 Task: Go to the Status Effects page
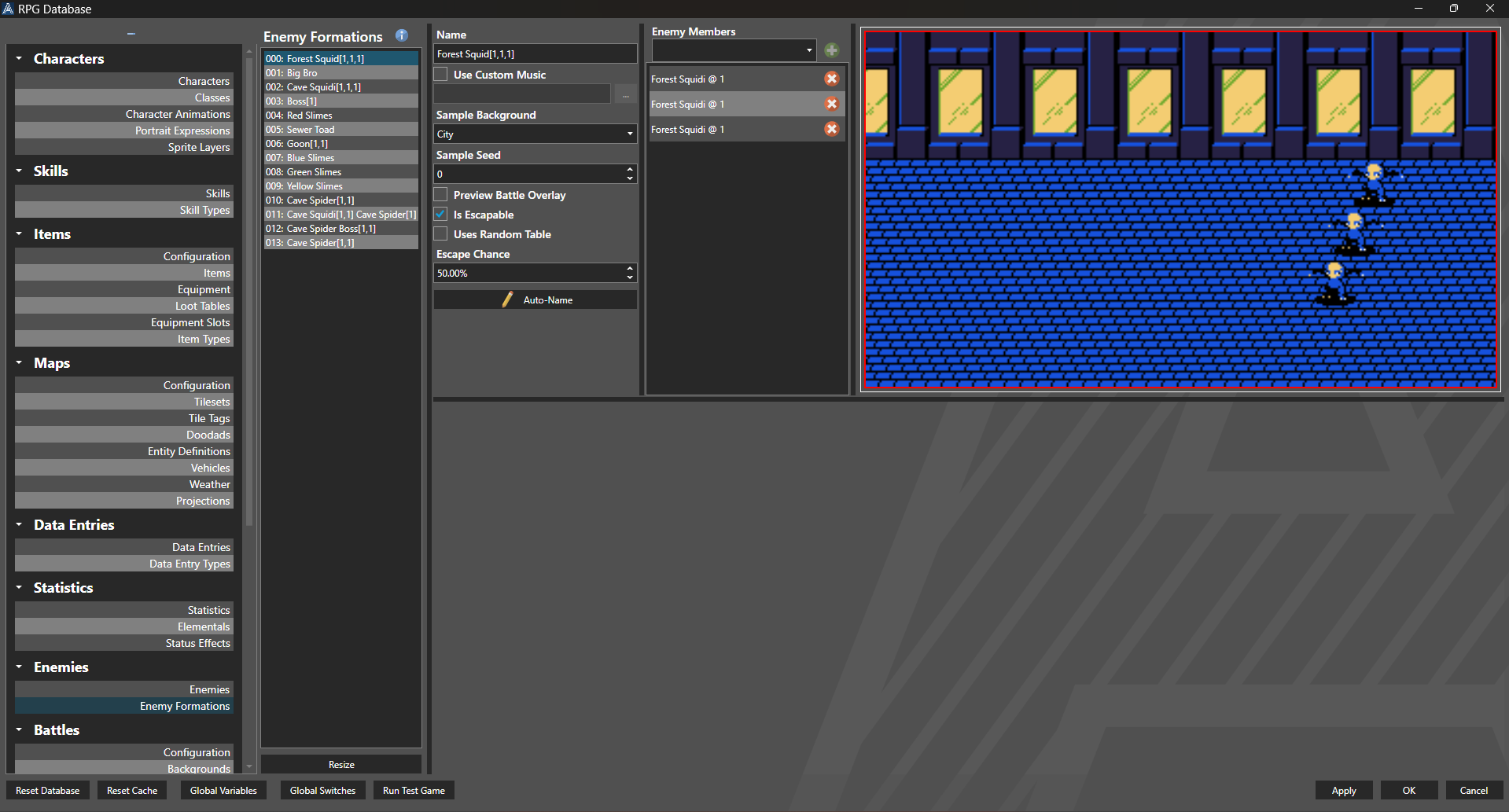[x=197, y=643]
